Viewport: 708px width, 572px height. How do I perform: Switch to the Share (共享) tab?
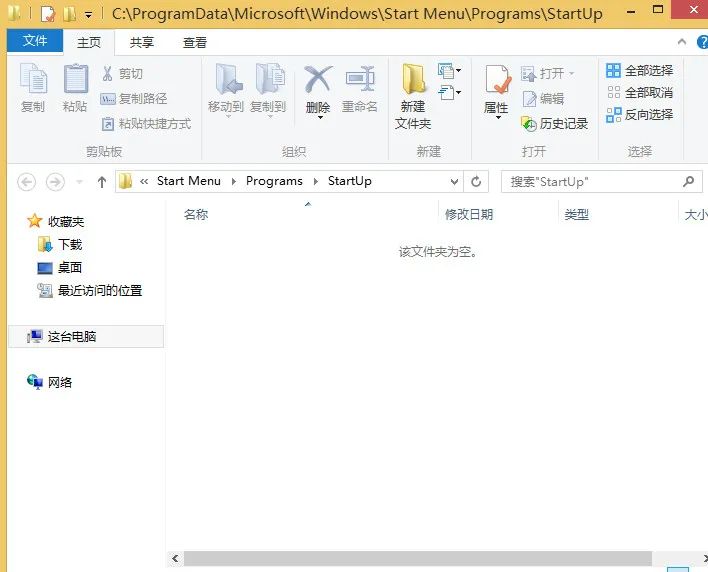tap(142, 42)
